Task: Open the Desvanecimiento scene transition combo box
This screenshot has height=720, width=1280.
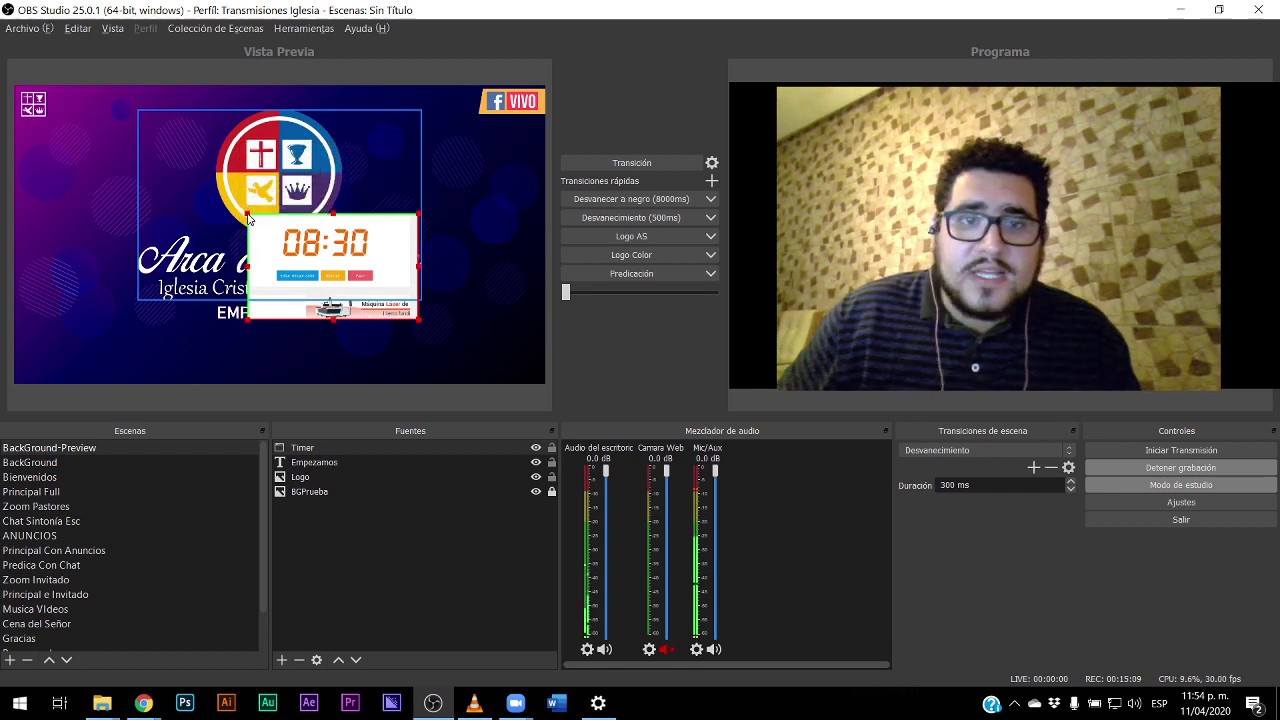Action: [987, 451]
